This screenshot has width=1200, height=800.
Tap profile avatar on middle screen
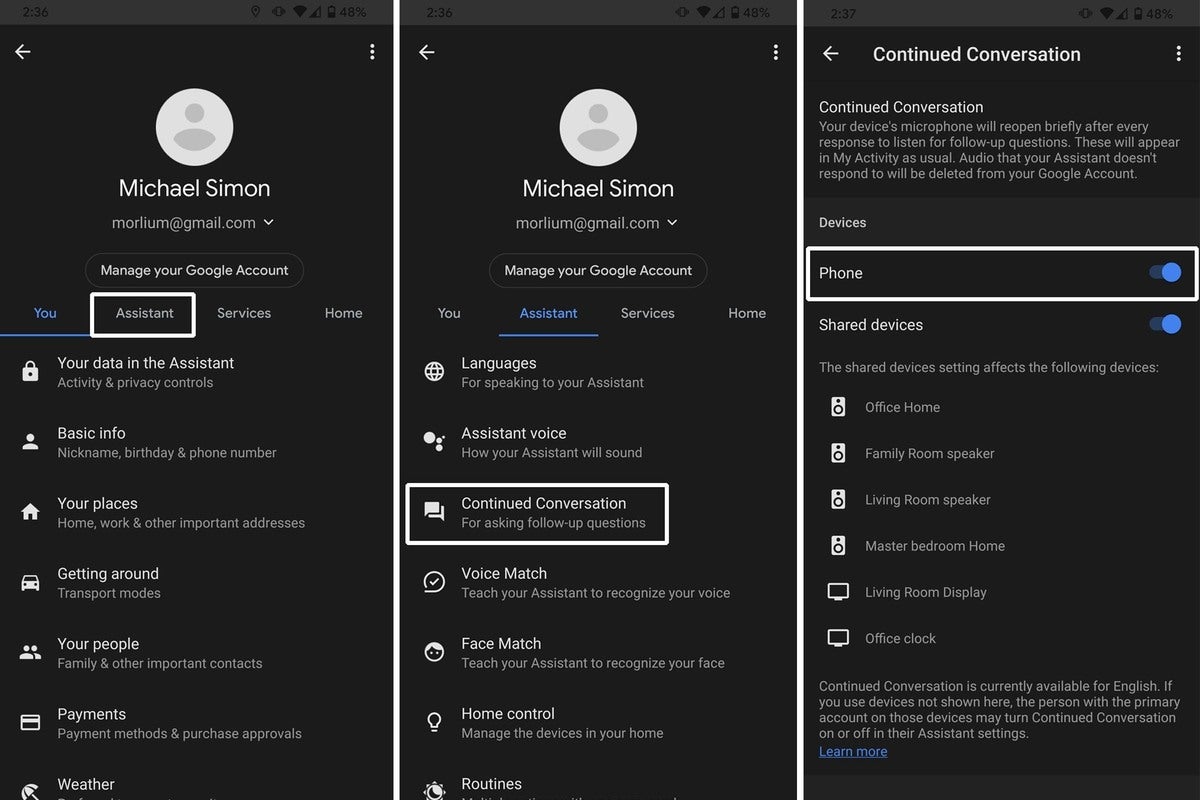pos(598,127)
